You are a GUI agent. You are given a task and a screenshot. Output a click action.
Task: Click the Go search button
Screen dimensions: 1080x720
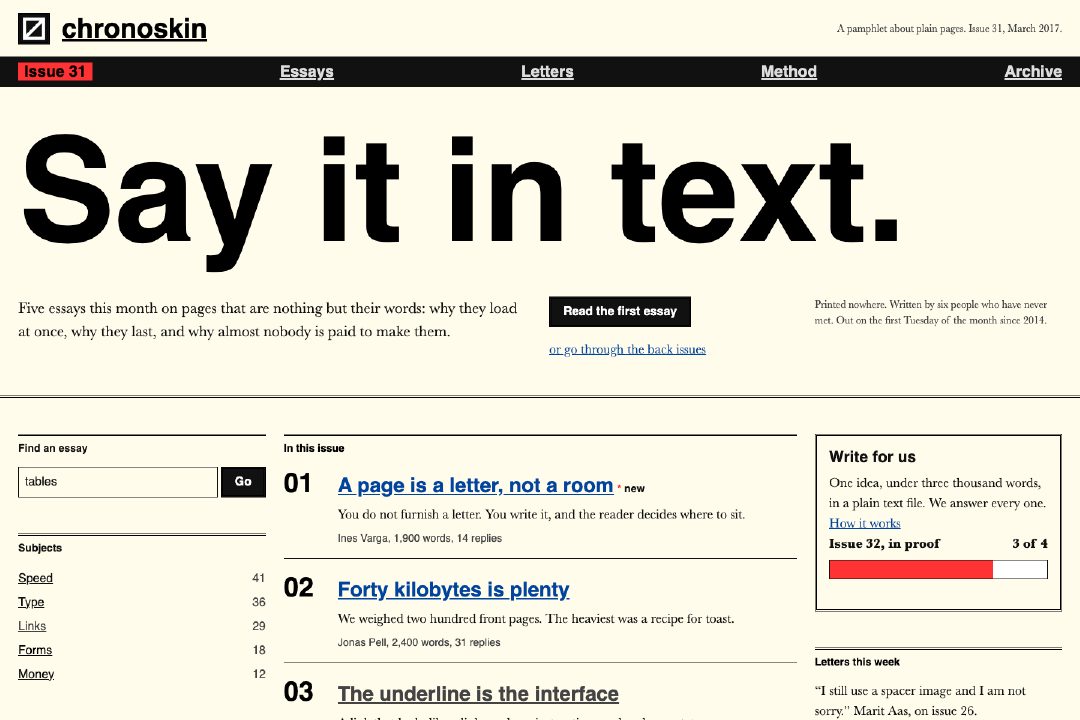point(243,482)
